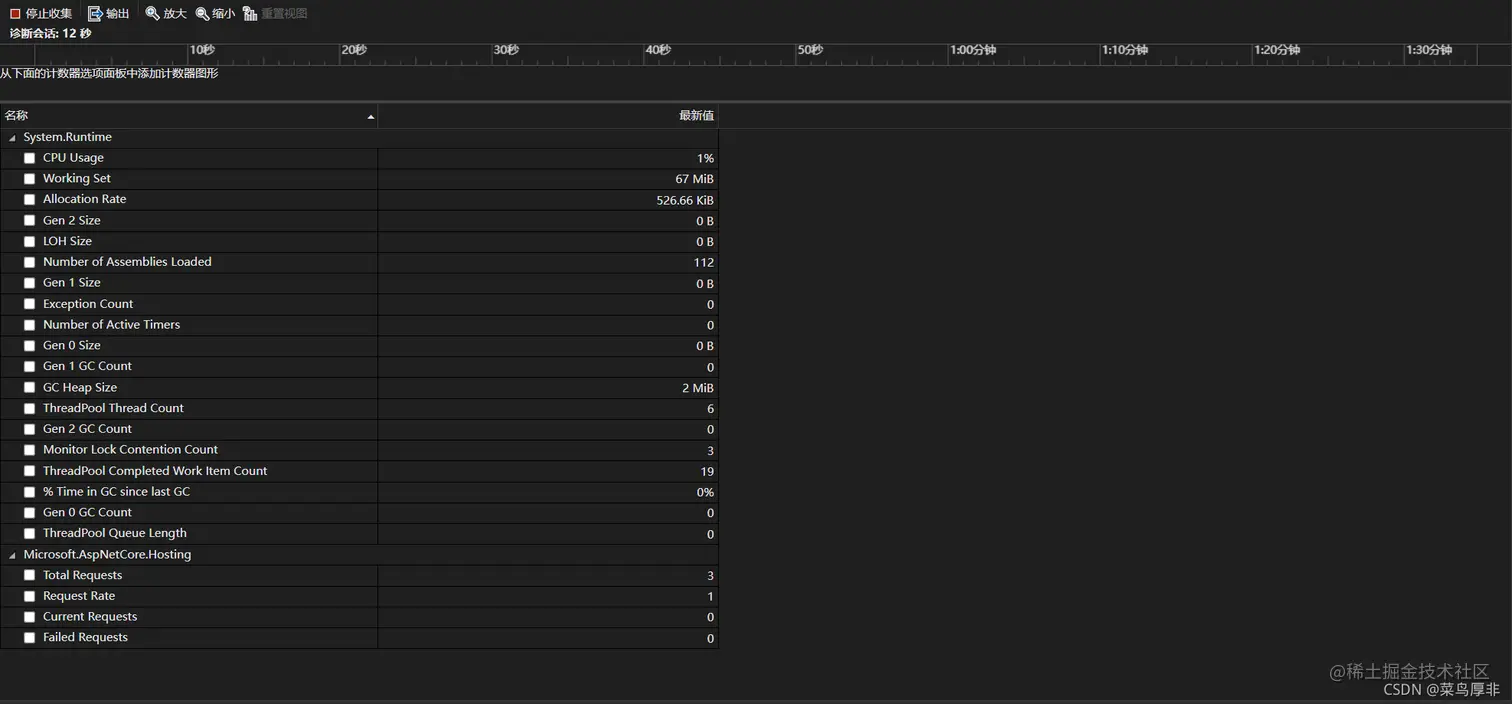The image size is (1512, 704).
Task: Click the zoom in magnifier icon
Action: pos(152,13)
